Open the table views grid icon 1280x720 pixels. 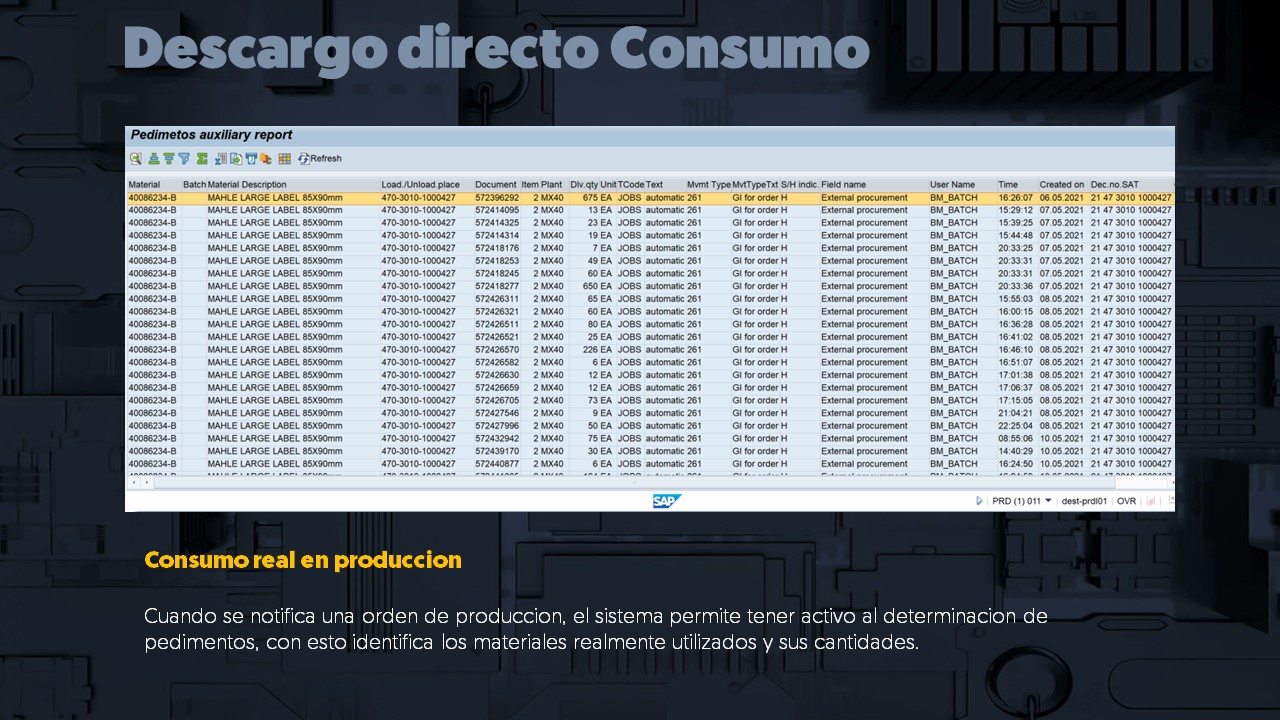pyautogui.click(x=284, y=158)
